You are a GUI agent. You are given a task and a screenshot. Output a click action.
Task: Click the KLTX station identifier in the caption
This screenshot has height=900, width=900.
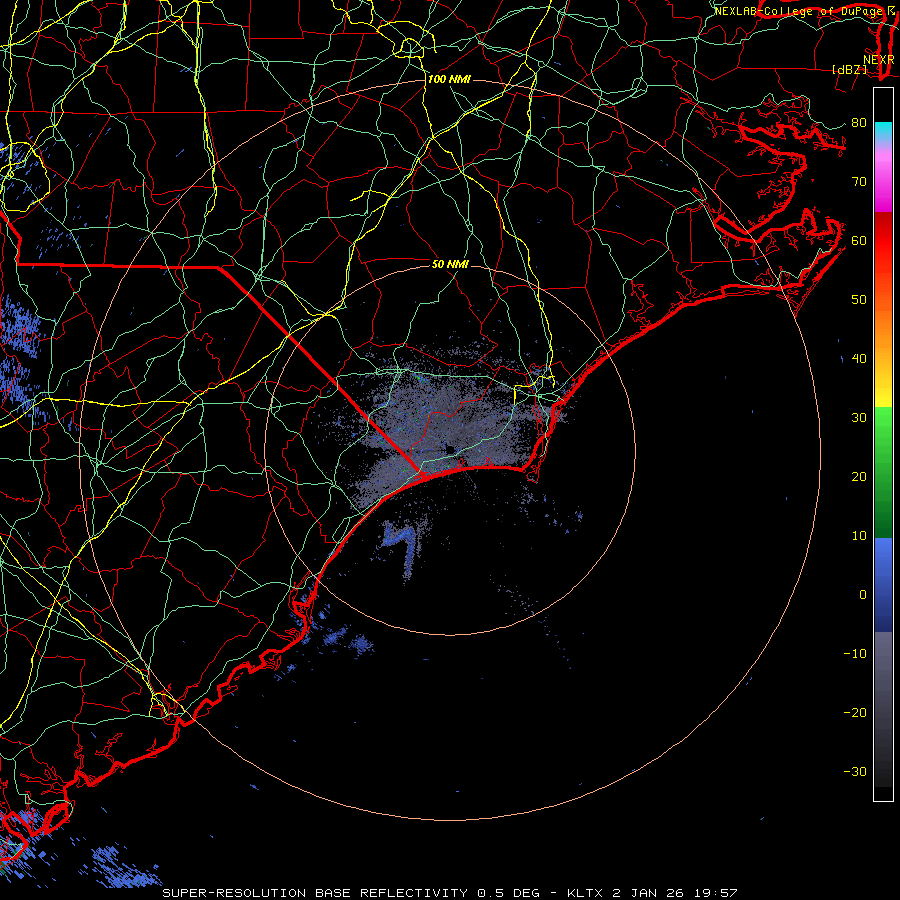point(585,893)
